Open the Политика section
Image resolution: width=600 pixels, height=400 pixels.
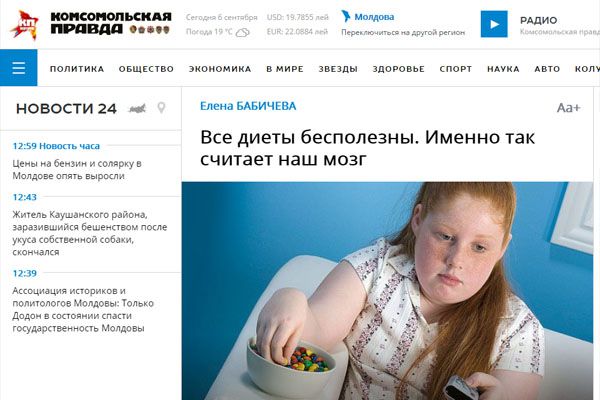77,69
